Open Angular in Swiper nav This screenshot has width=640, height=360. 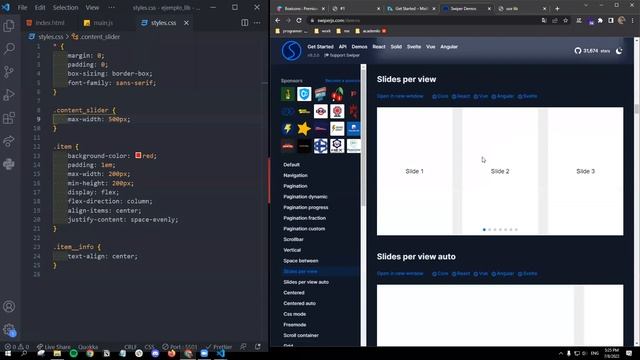point(449,47)
